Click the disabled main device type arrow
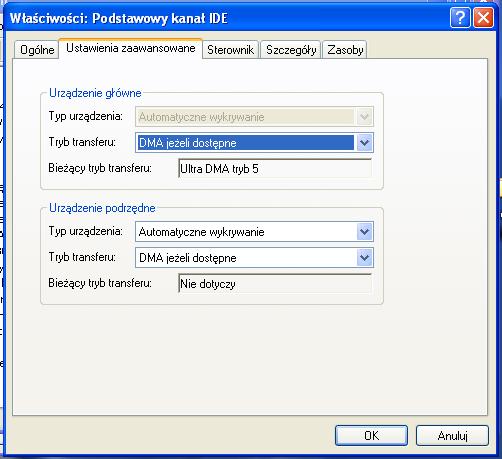Viewport: 502px width, 459px height. click(364, 117)
